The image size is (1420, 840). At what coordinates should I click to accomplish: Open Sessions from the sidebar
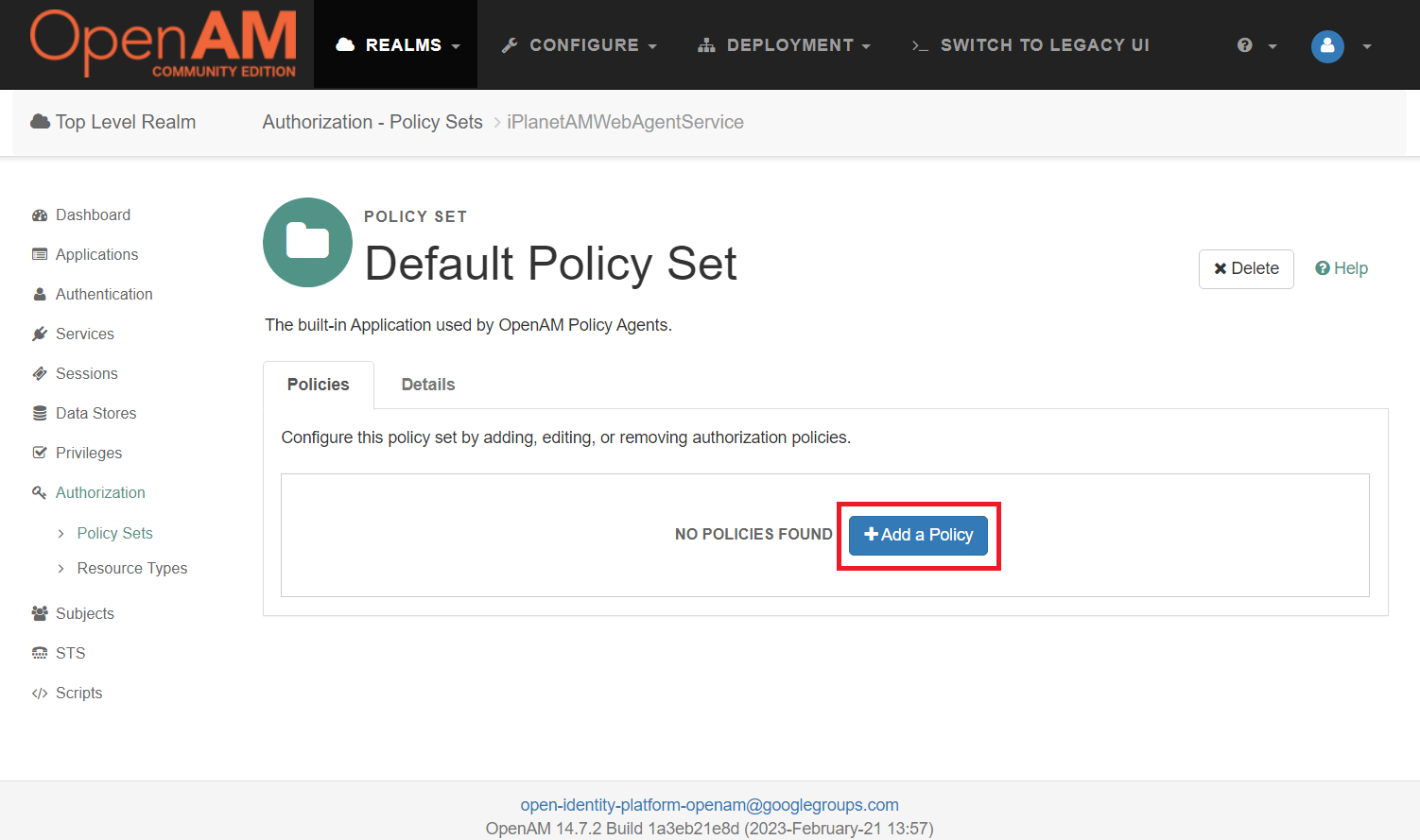coord(87,374)
